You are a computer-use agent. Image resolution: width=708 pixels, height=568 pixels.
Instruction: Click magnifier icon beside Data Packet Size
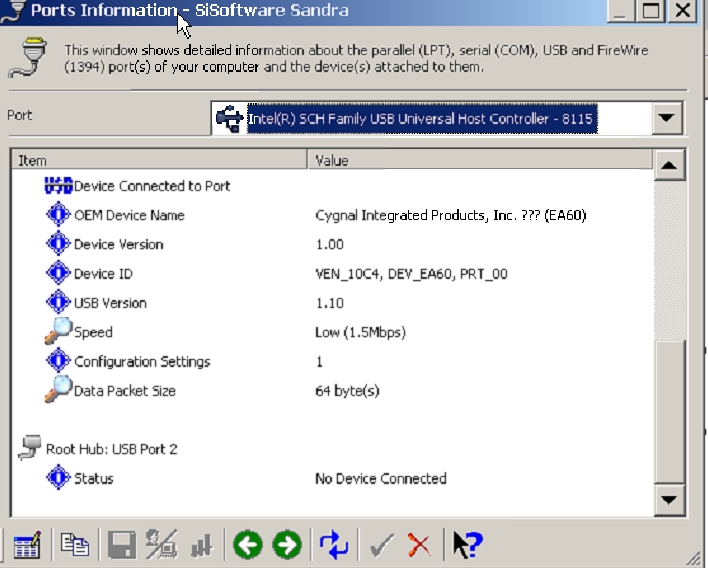[58, 389]
